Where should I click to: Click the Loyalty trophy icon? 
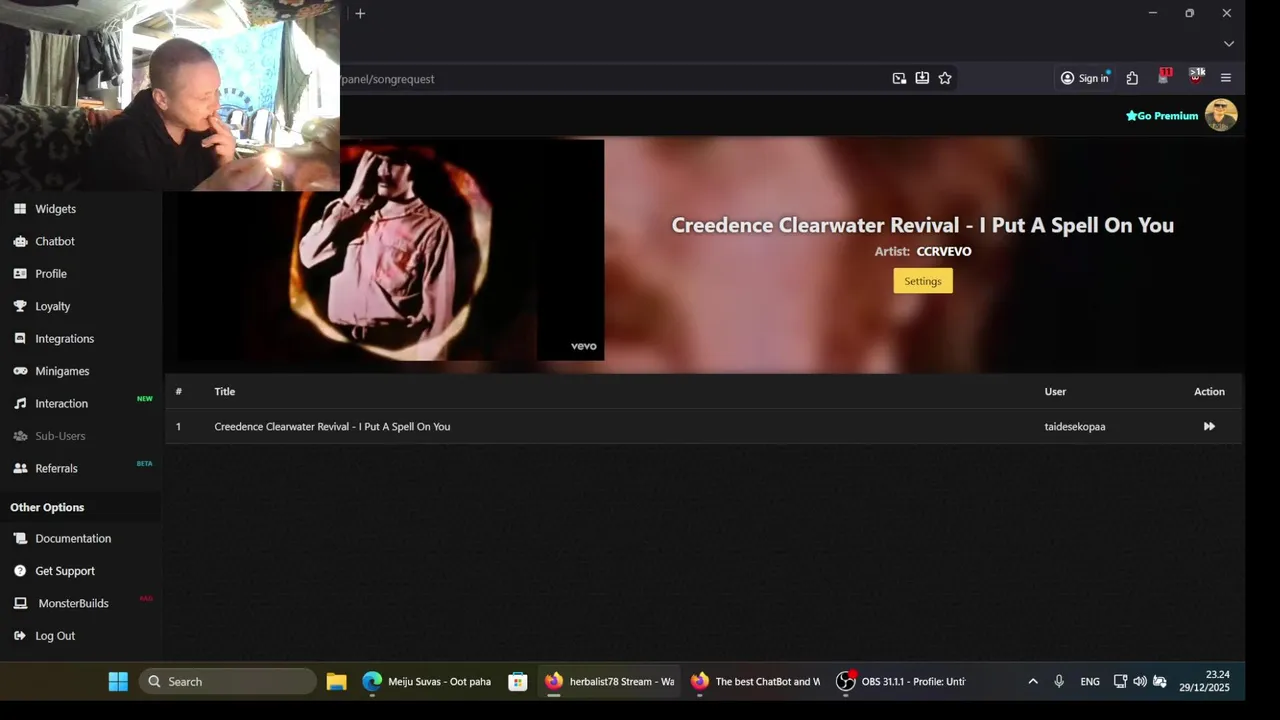(20, 306)
